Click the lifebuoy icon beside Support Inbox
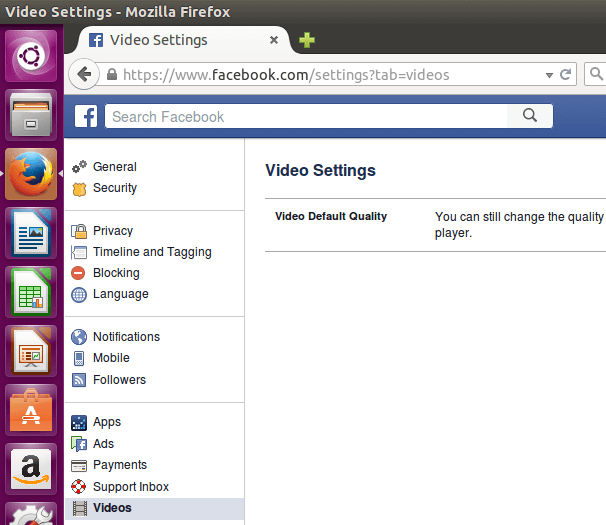 [78, 486]
